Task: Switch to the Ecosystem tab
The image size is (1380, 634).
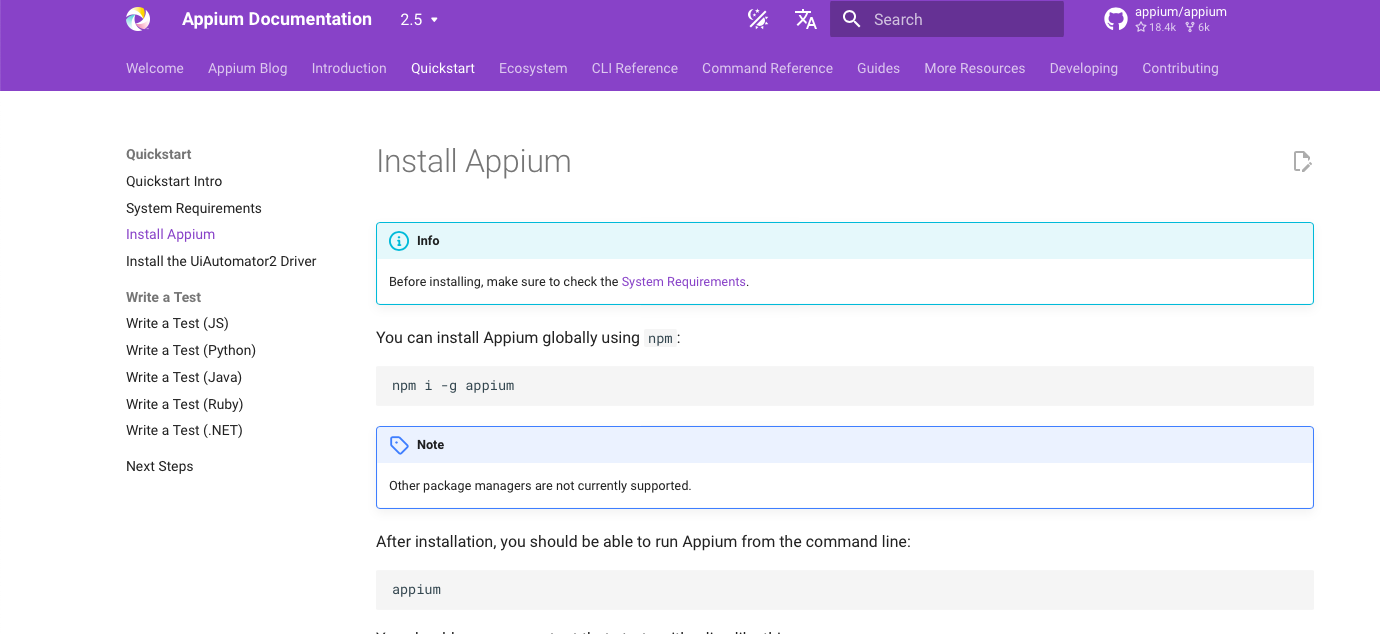Action: [x=533, y=68]
